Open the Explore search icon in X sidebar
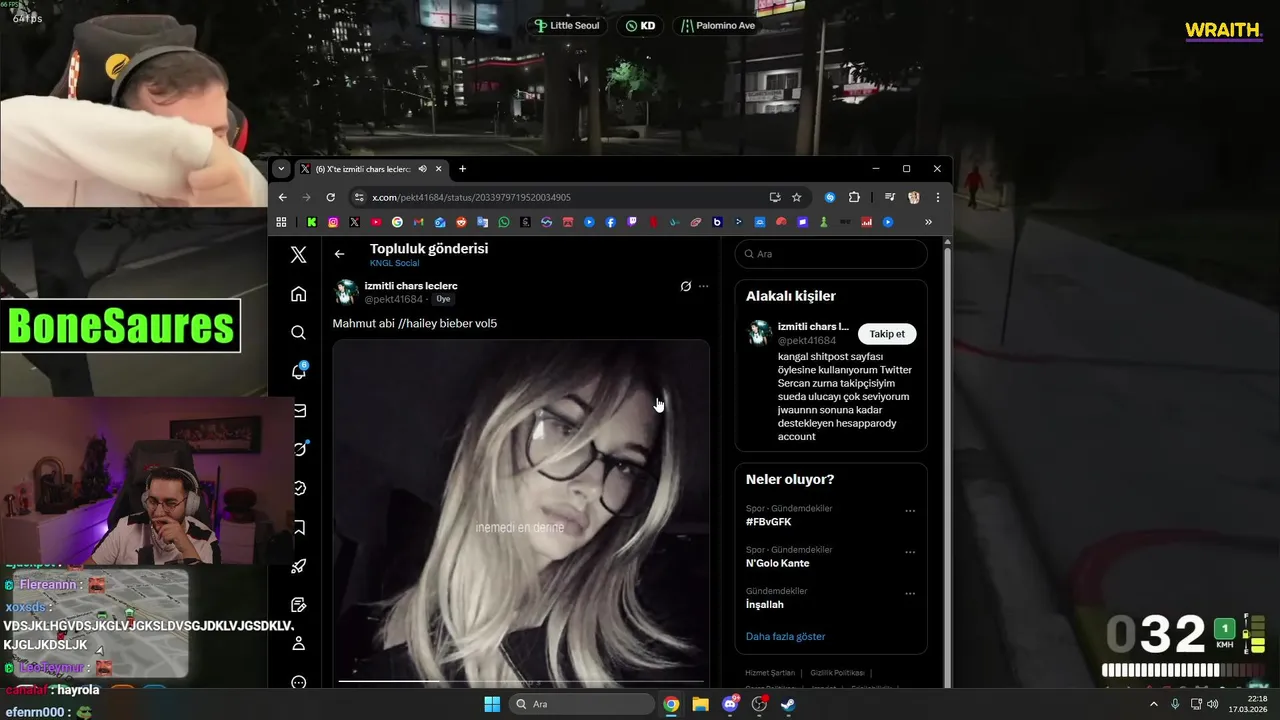This screenshot has width=1280, height=720. click(x=298, y=332)
